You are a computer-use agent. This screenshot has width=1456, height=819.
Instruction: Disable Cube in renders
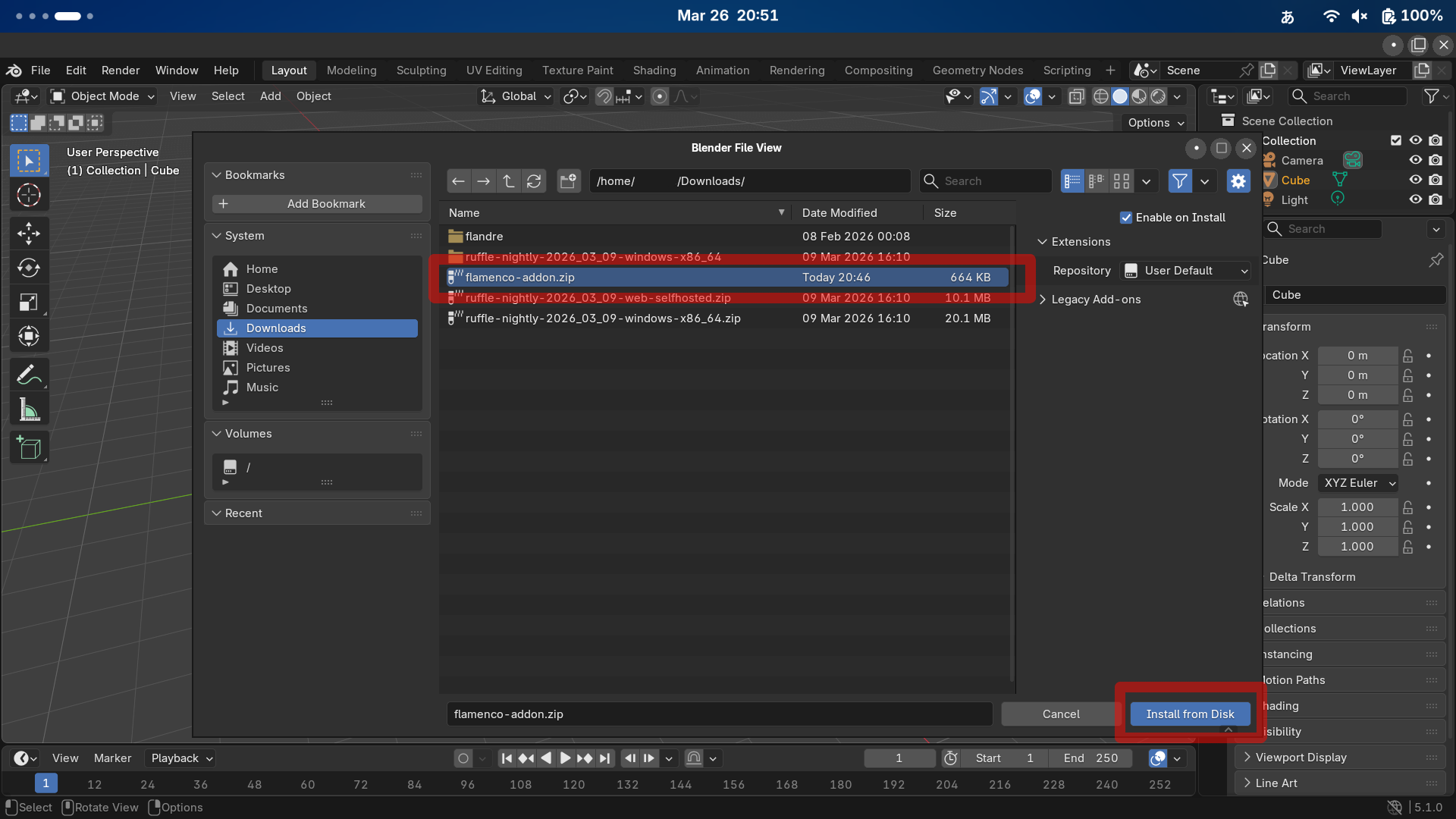[x=1436, y=180]
